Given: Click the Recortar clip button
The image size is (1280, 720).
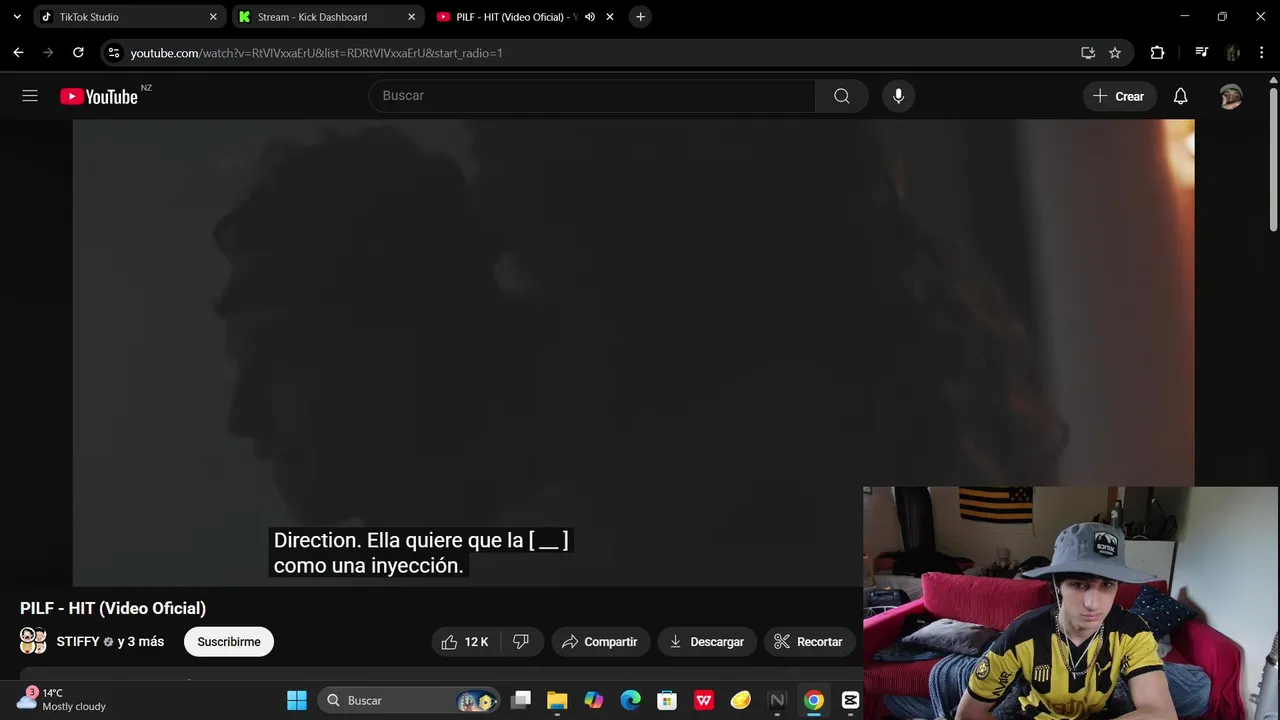Looking at the screenshot, I should point(809,642).
